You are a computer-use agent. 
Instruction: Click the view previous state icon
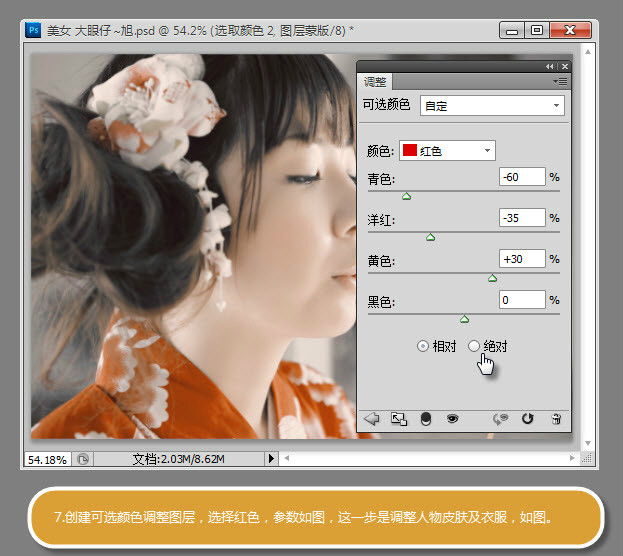[500, 419]
